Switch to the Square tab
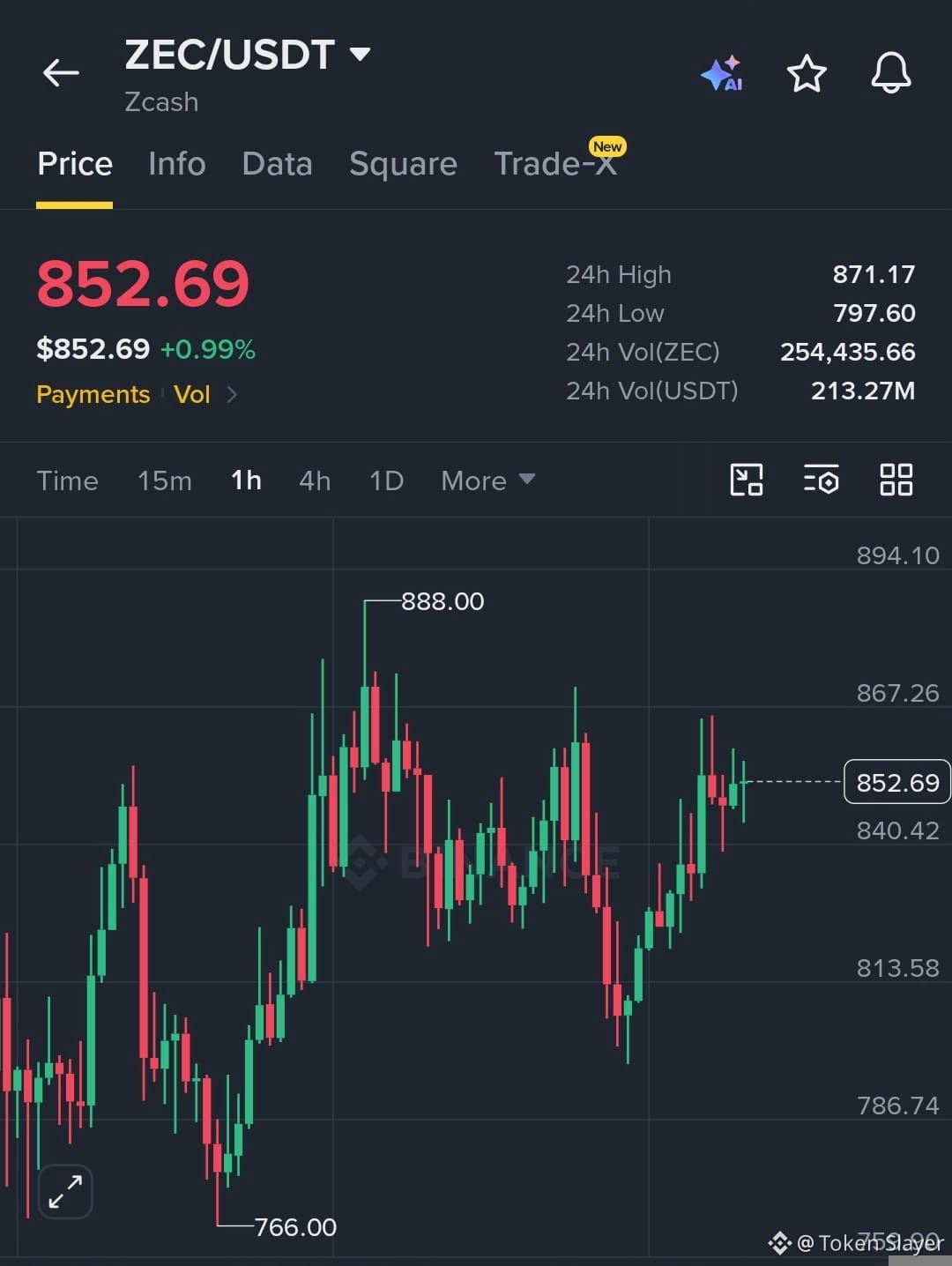 [403, 164]
